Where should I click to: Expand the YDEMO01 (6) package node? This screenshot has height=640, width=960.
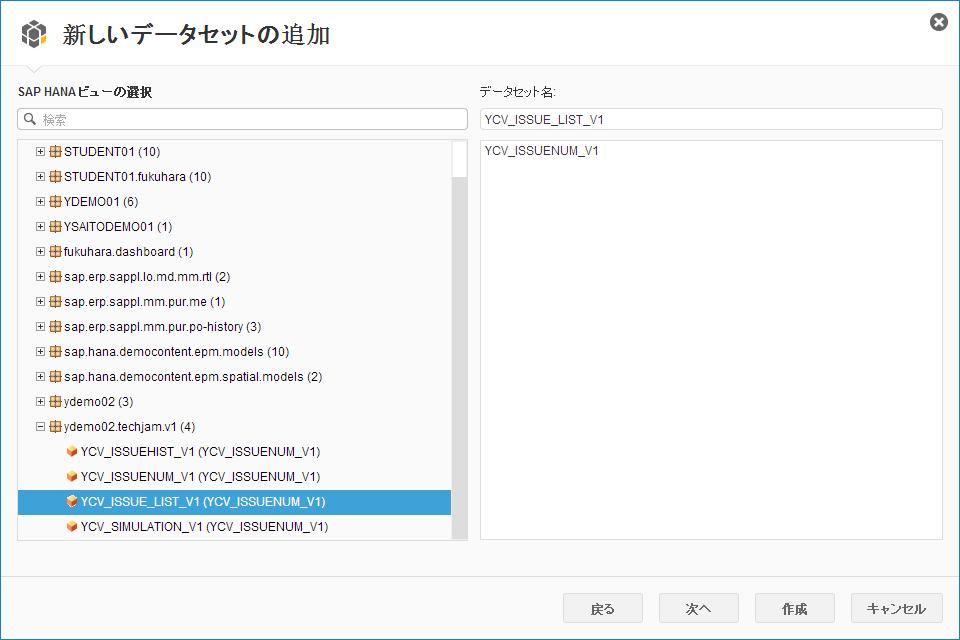click(40, 201)
